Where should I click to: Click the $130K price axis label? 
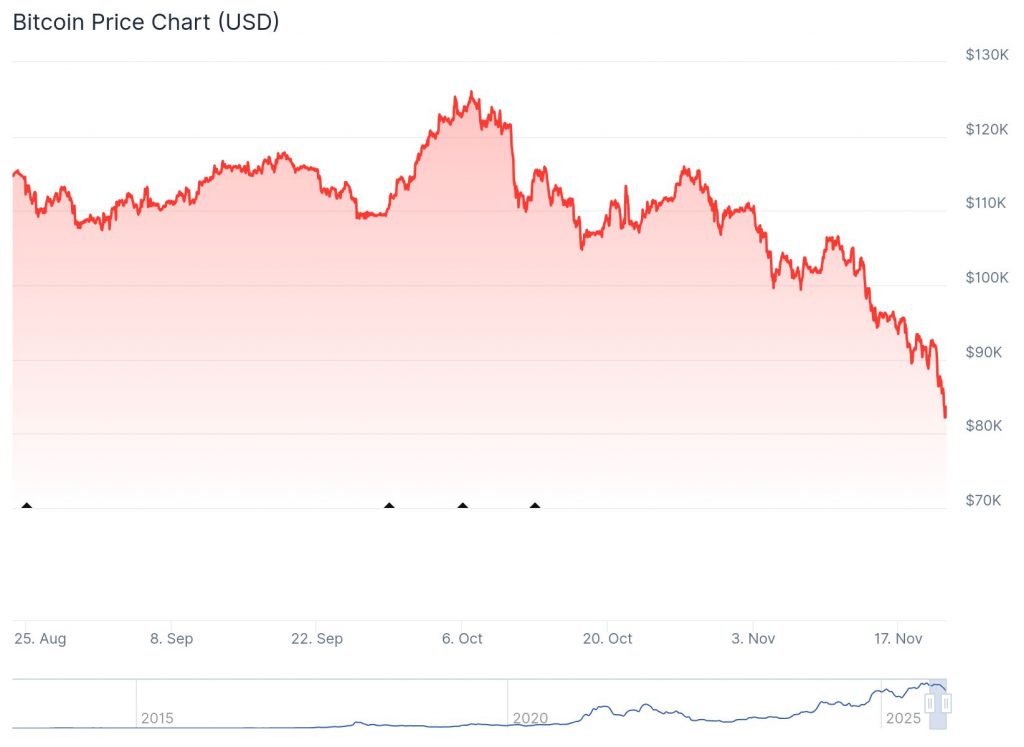pos(985,55)
